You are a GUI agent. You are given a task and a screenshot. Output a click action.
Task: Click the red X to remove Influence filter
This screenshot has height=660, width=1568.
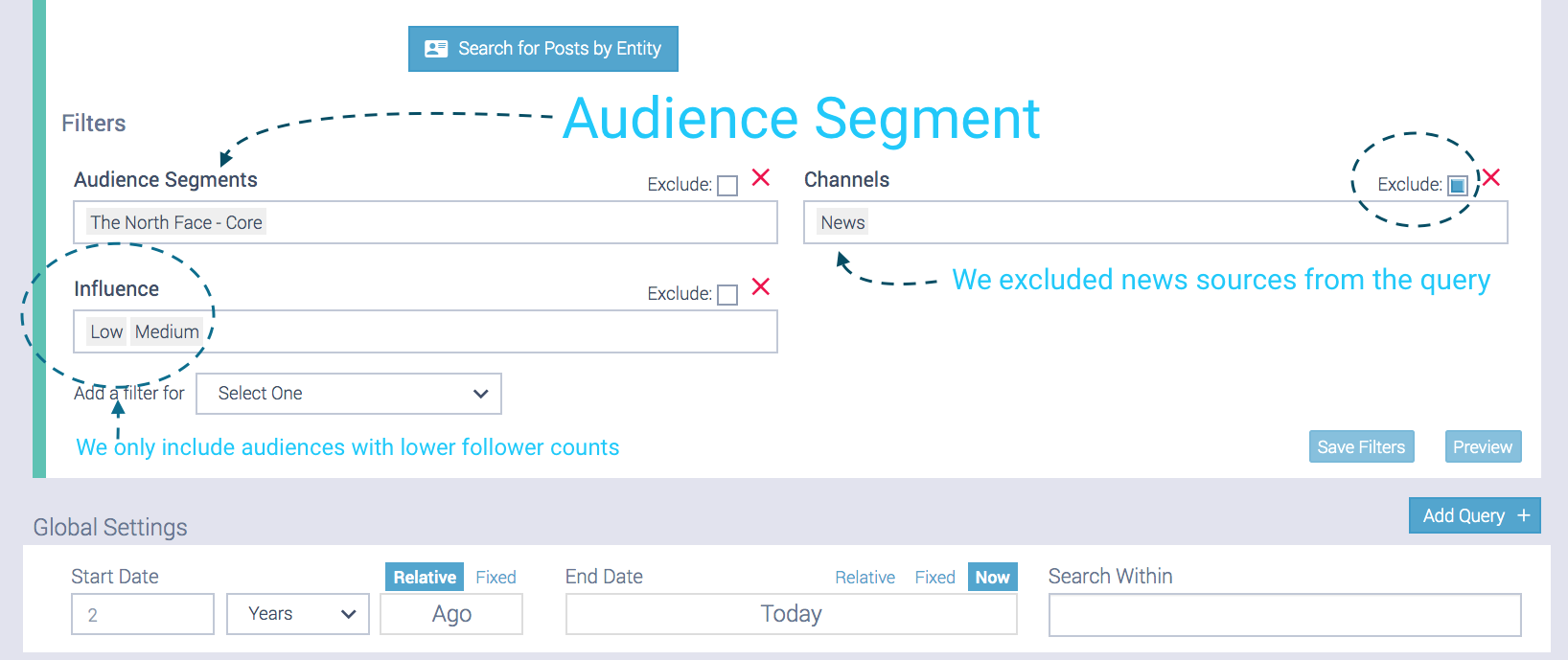pos(759,286)
